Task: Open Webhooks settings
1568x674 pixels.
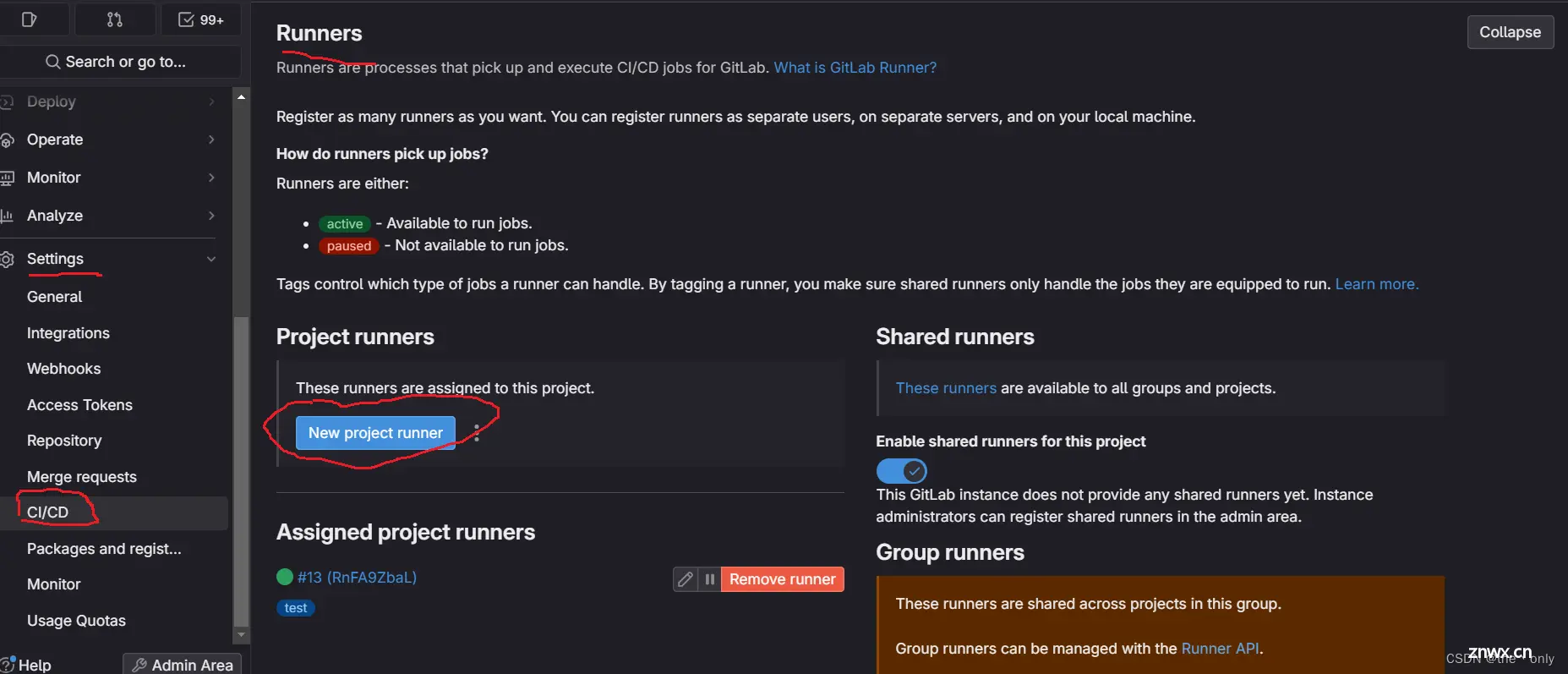Action: pyautogui.click(x=63, y=369)
